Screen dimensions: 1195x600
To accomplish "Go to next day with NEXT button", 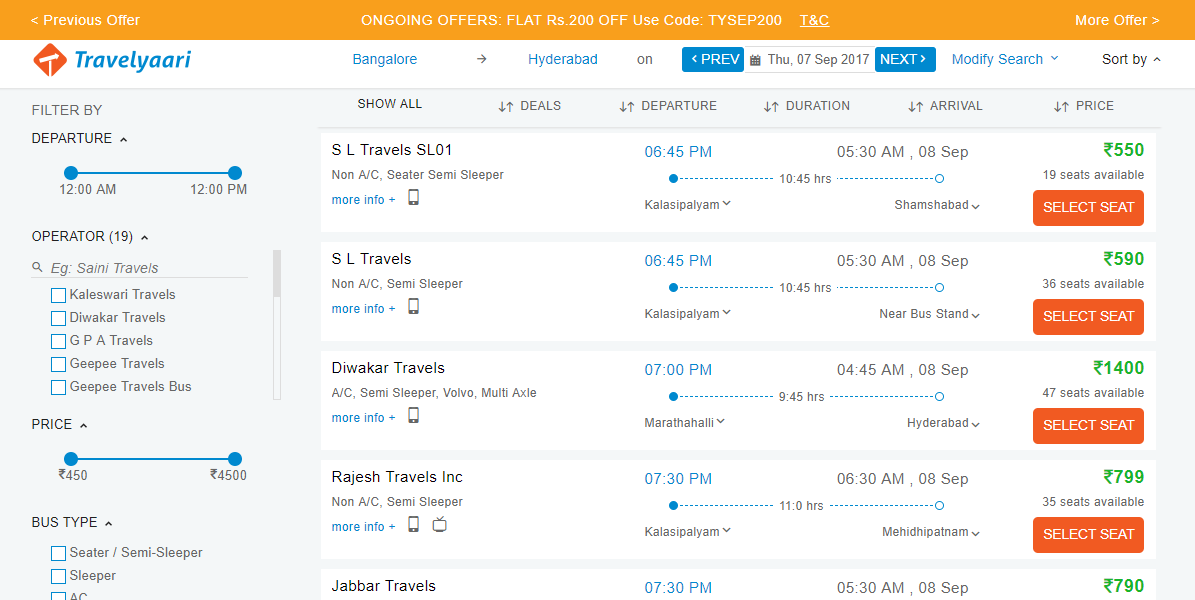I will (905, 59).
